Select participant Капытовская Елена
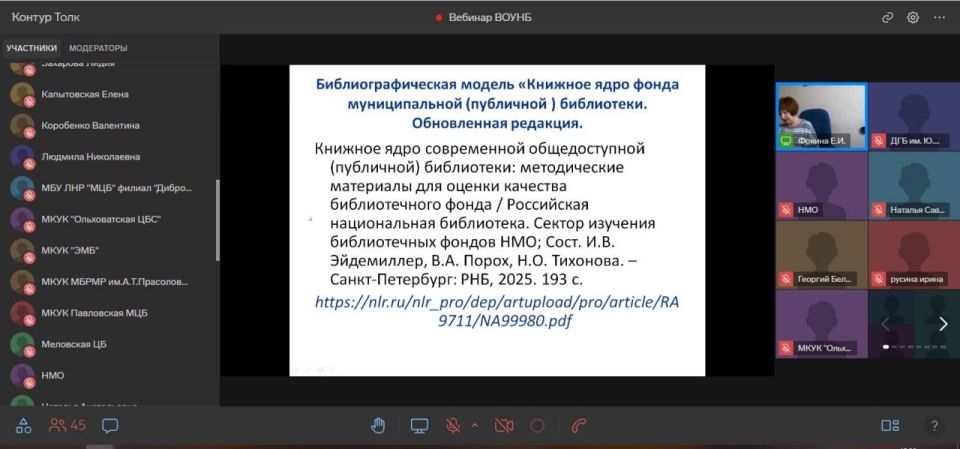960x449 pixels. click(109, 94)
